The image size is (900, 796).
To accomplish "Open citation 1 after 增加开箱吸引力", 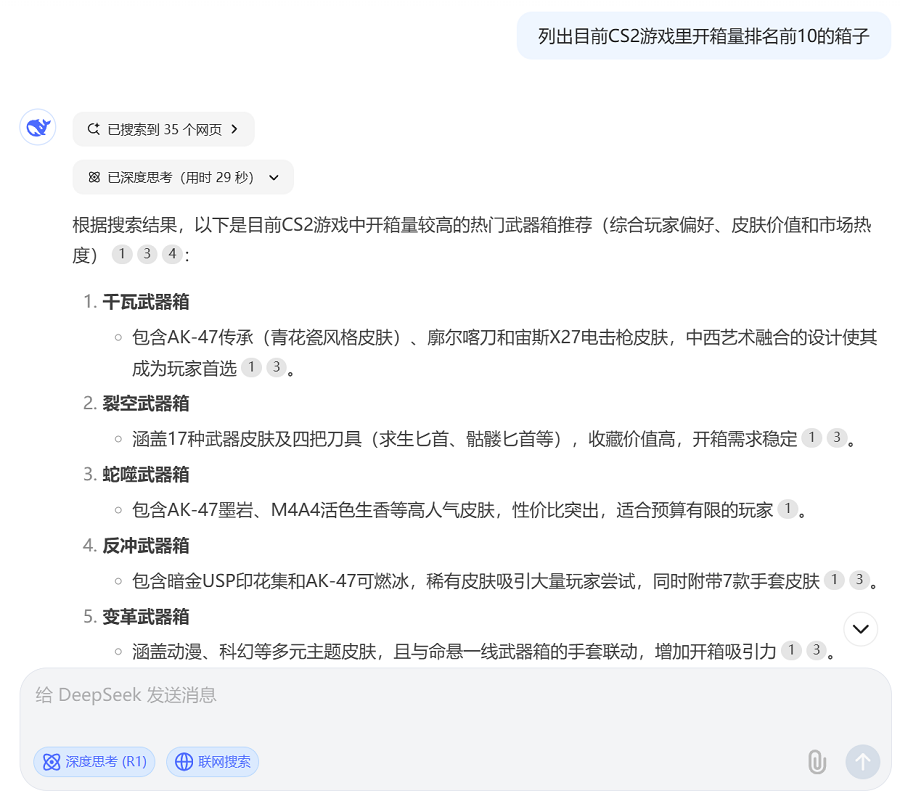I will point(791,650).
